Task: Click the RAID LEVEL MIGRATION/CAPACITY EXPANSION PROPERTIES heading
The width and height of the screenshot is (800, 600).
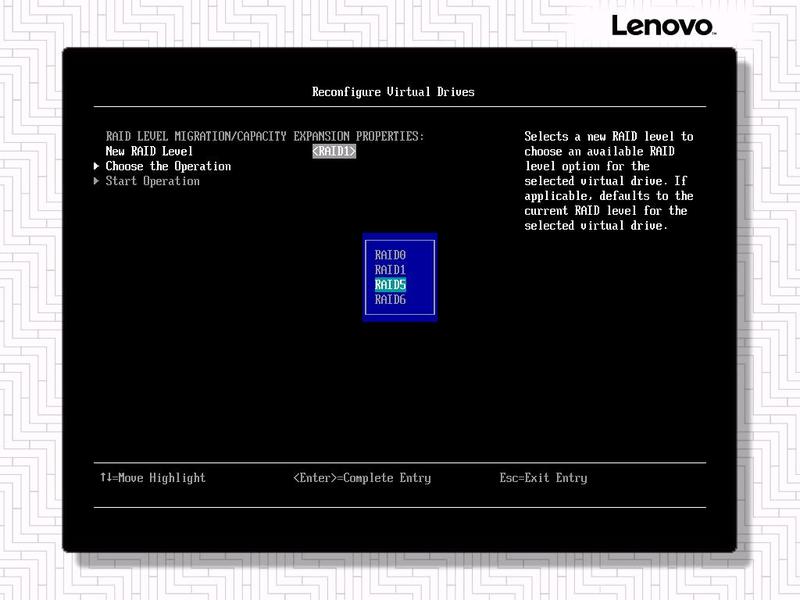Action: tap(265, 136)
